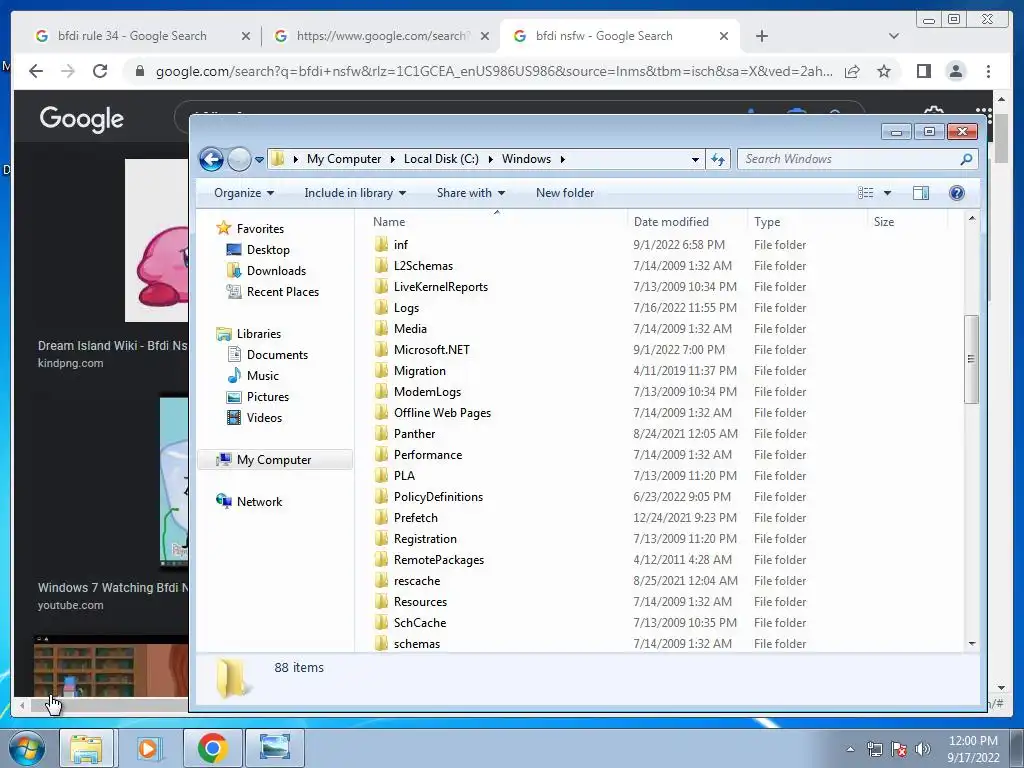Viewport: 1024px width, 768px height.
Task: Select the ModemLogs folder
Action: pos(427,392)
